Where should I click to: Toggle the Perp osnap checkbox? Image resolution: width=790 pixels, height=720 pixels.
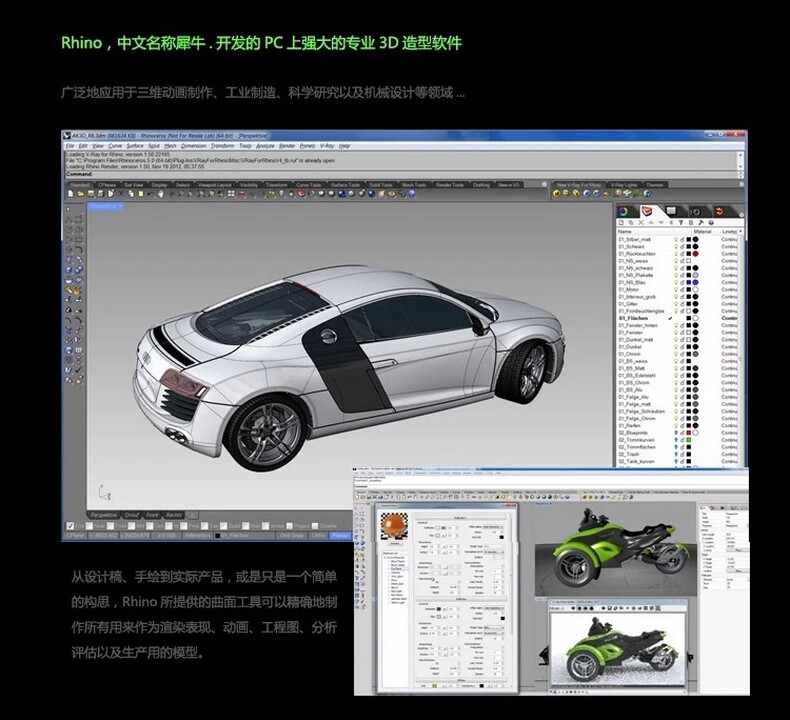pos(183,526)
